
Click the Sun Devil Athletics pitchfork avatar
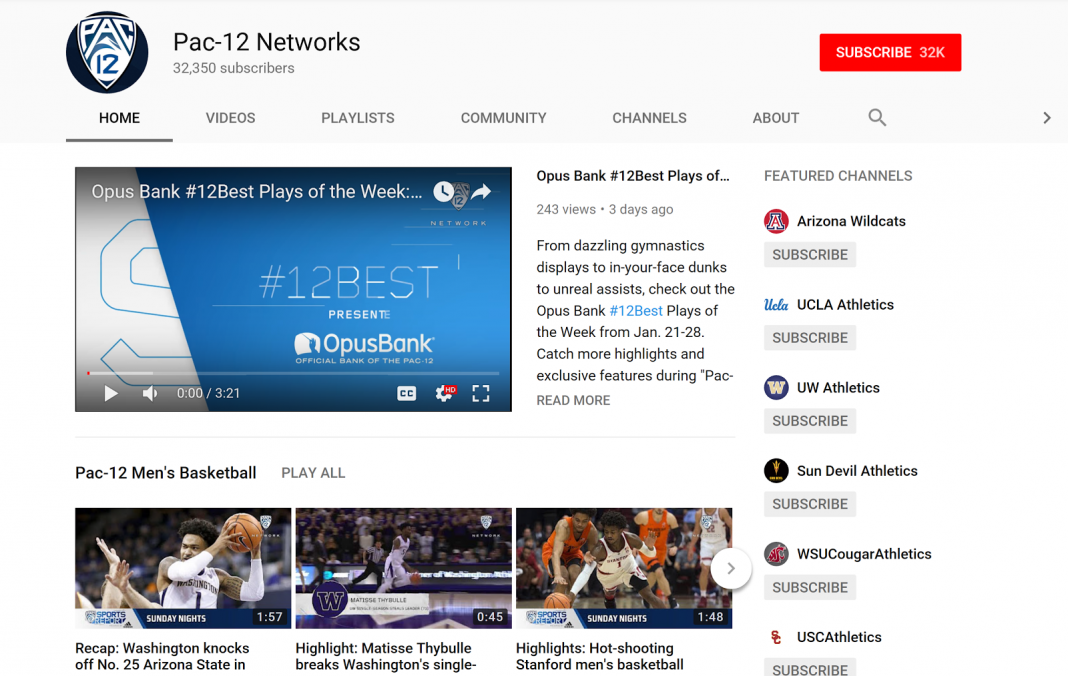pyautogui.click(x=776, y=471)
